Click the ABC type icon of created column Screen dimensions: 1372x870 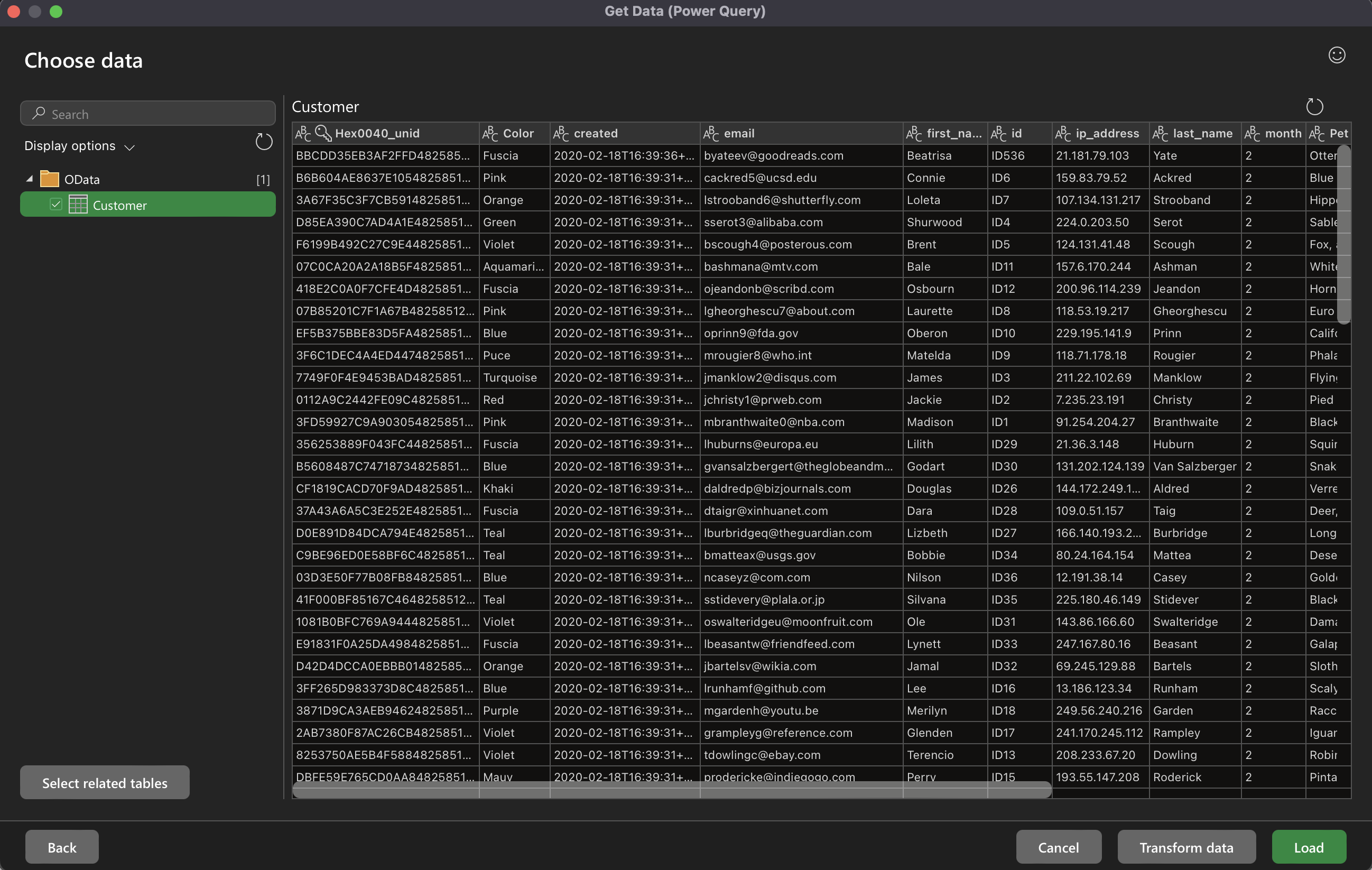click(x=561, y=133)
